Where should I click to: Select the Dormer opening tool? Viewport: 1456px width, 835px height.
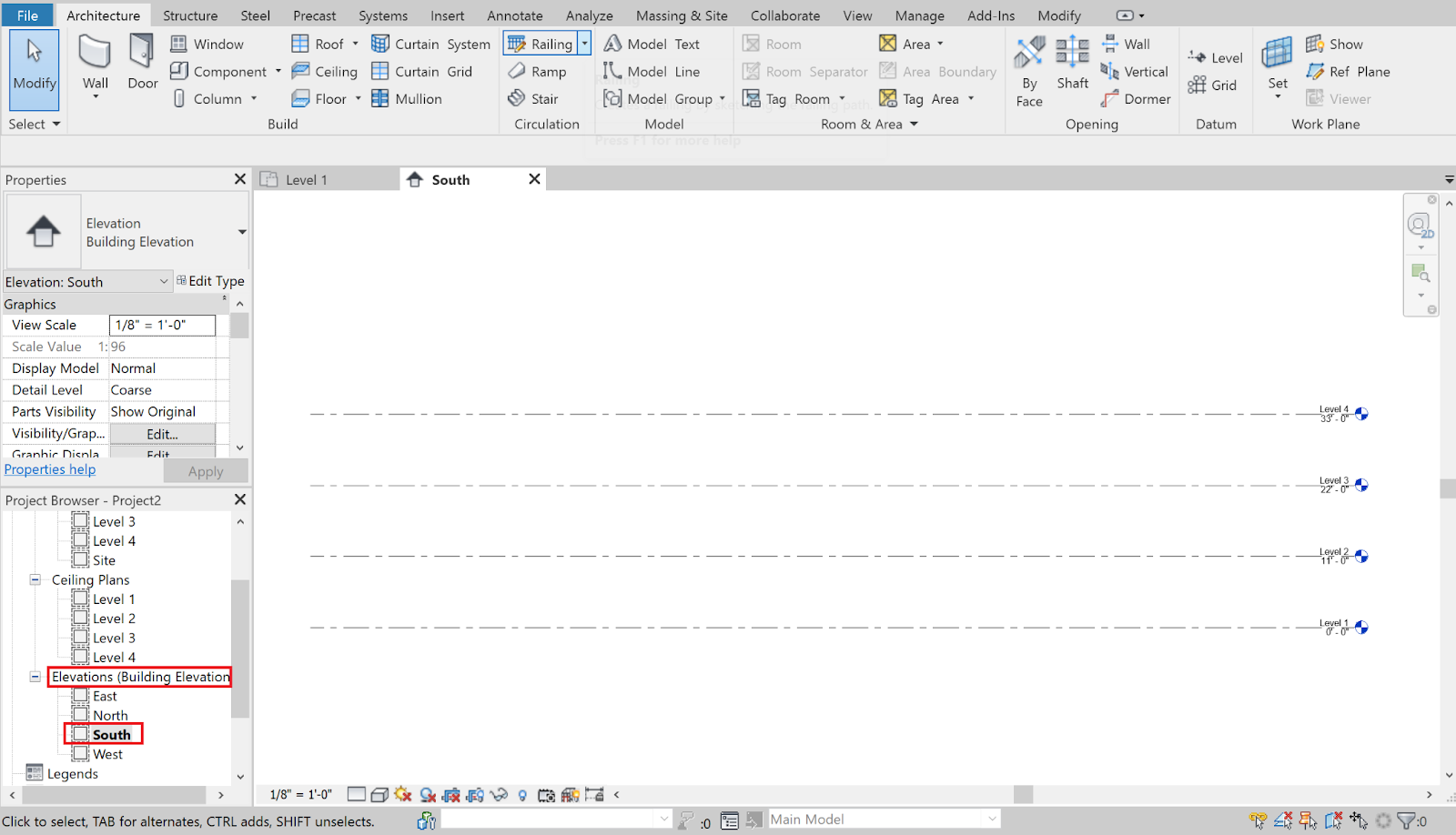1135,98
